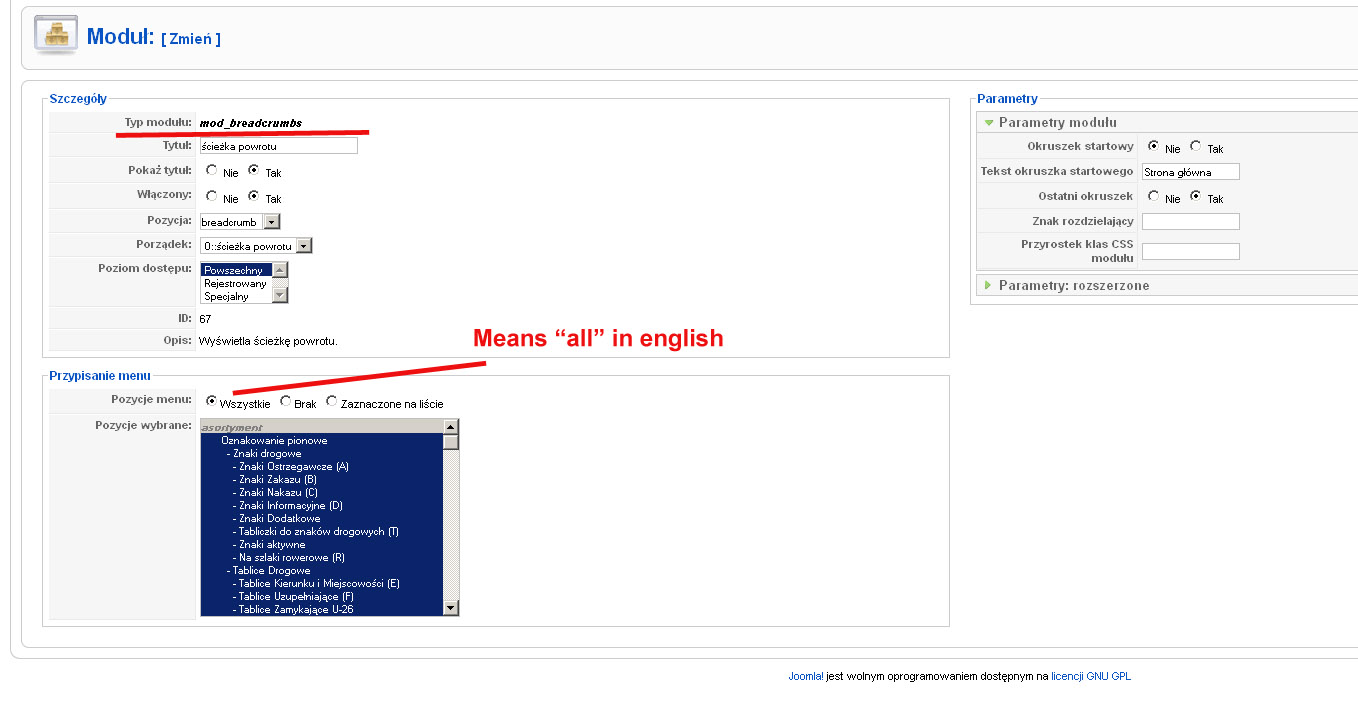1358x724 pixels.
Task: Set Włączony to Nie
Action: (212, 196)
